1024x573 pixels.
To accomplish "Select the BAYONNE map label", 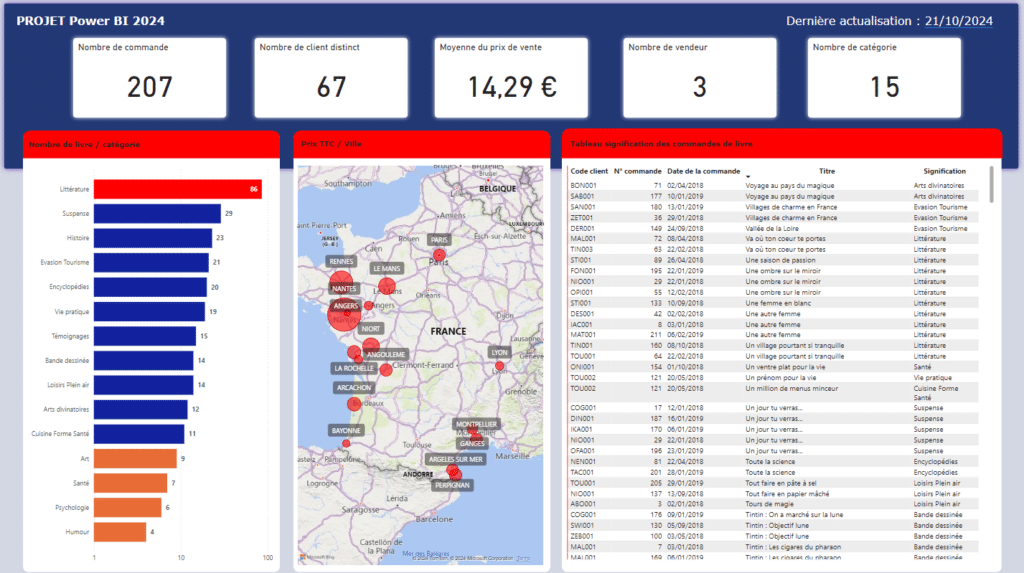I will point(346,431).
